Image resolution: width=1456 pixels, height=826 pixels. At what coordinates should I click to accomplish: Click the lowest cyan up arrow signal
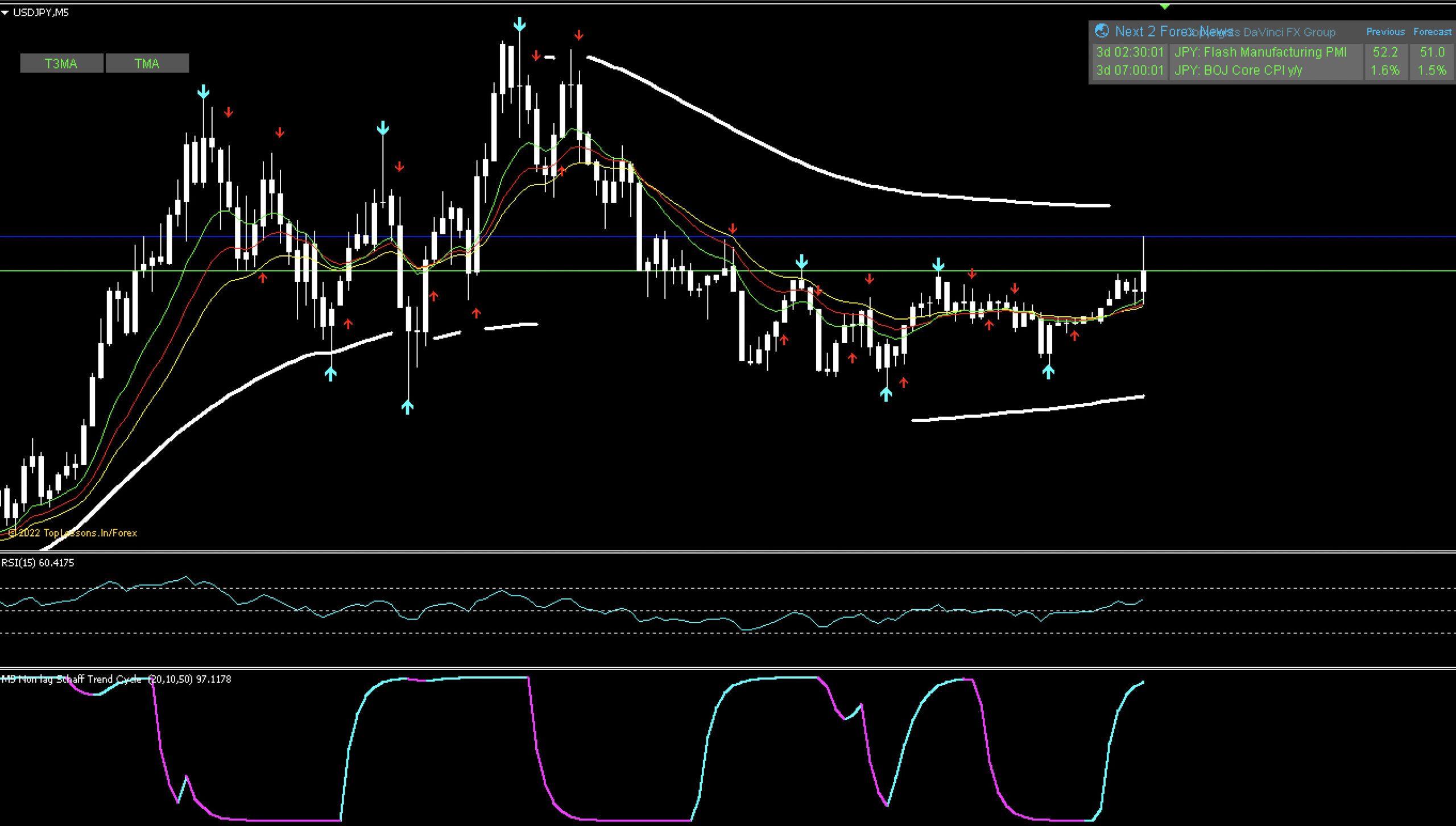point(407,406)
